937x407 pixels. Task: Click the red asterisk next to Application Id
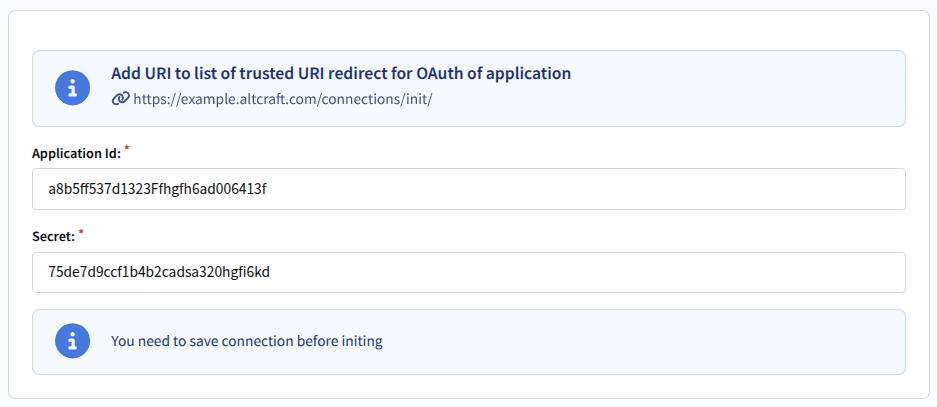pos(127,149)
